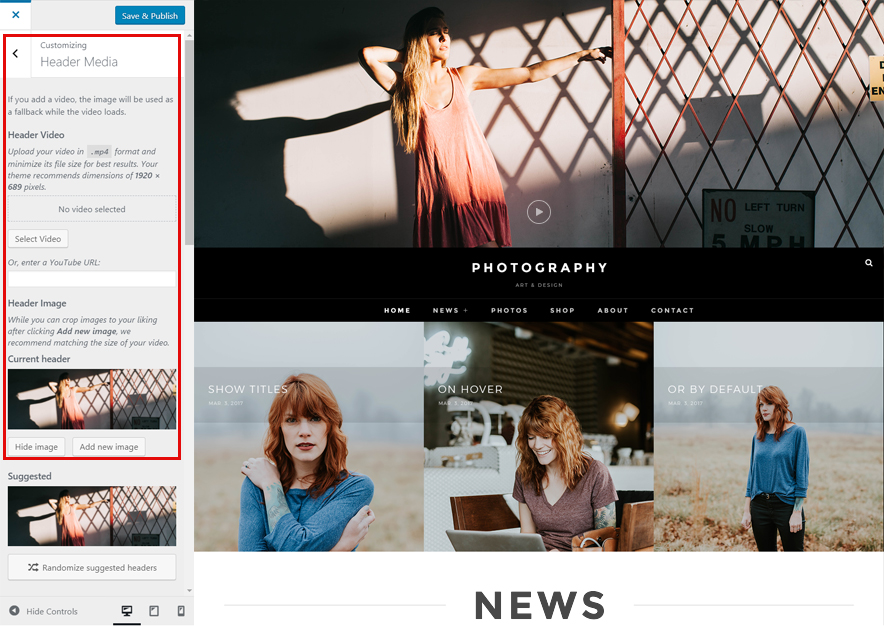Click the search icon in site header

point(869,263)
